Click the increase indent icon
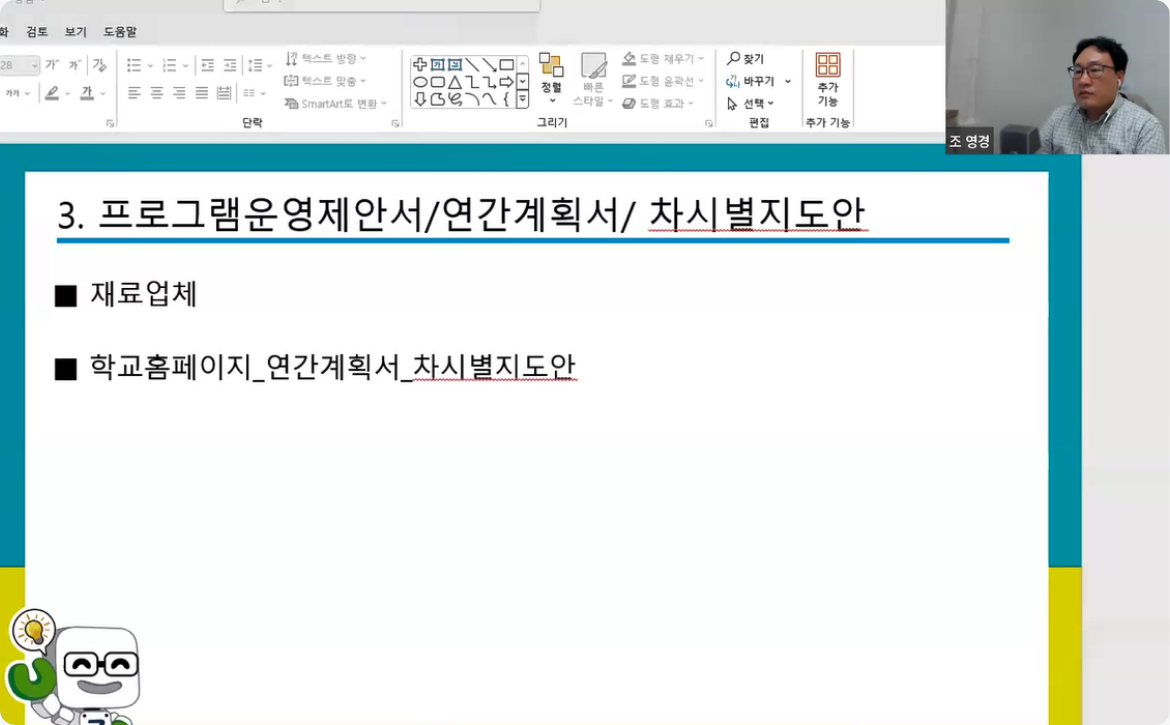The width and height of the screenshot is (1170, 725). point(230,65)
